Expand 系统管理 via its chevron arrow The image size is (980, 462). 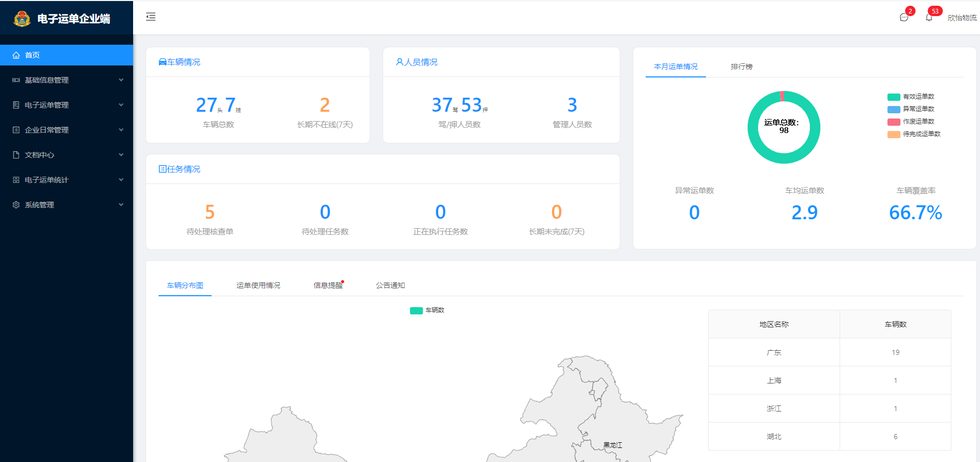(121, 204)
